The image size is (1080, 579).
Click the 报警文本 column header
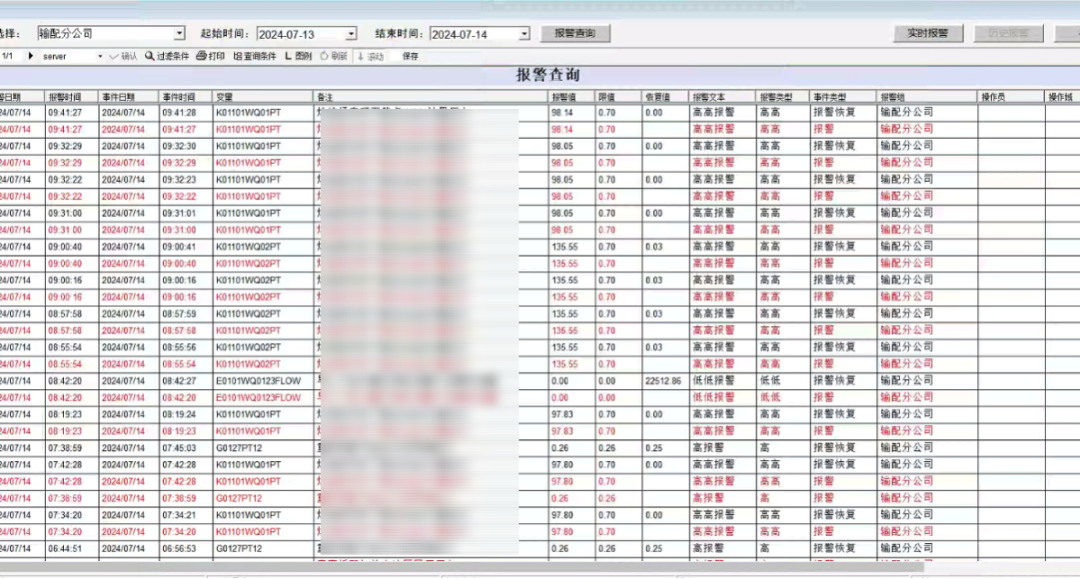pos(723,97)
